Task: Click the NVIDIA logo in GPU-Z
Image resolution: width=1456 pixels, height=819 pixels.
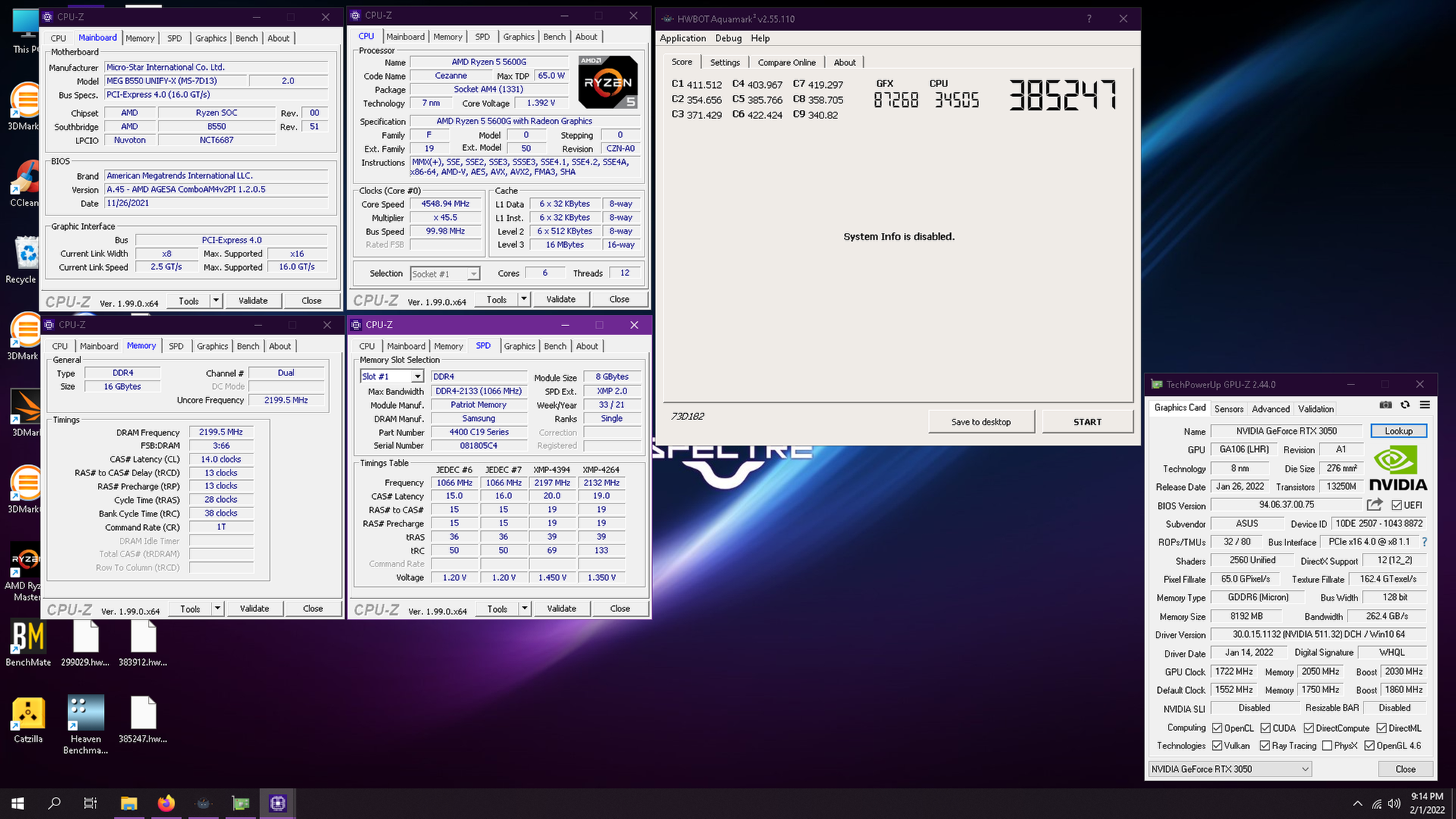Action: (1398, 468)
